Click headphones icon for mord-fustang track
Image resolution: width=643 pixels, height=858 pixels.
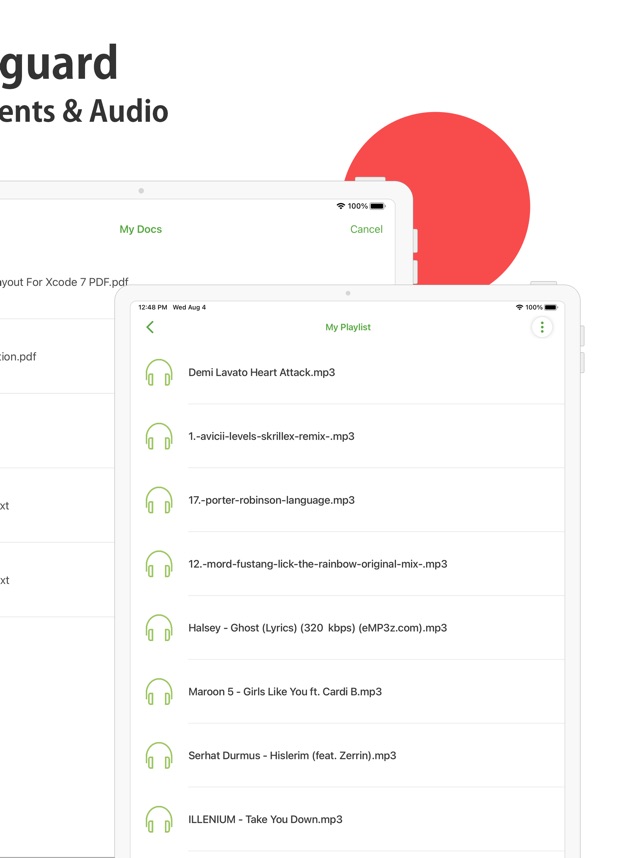click(x=159, y=564)
